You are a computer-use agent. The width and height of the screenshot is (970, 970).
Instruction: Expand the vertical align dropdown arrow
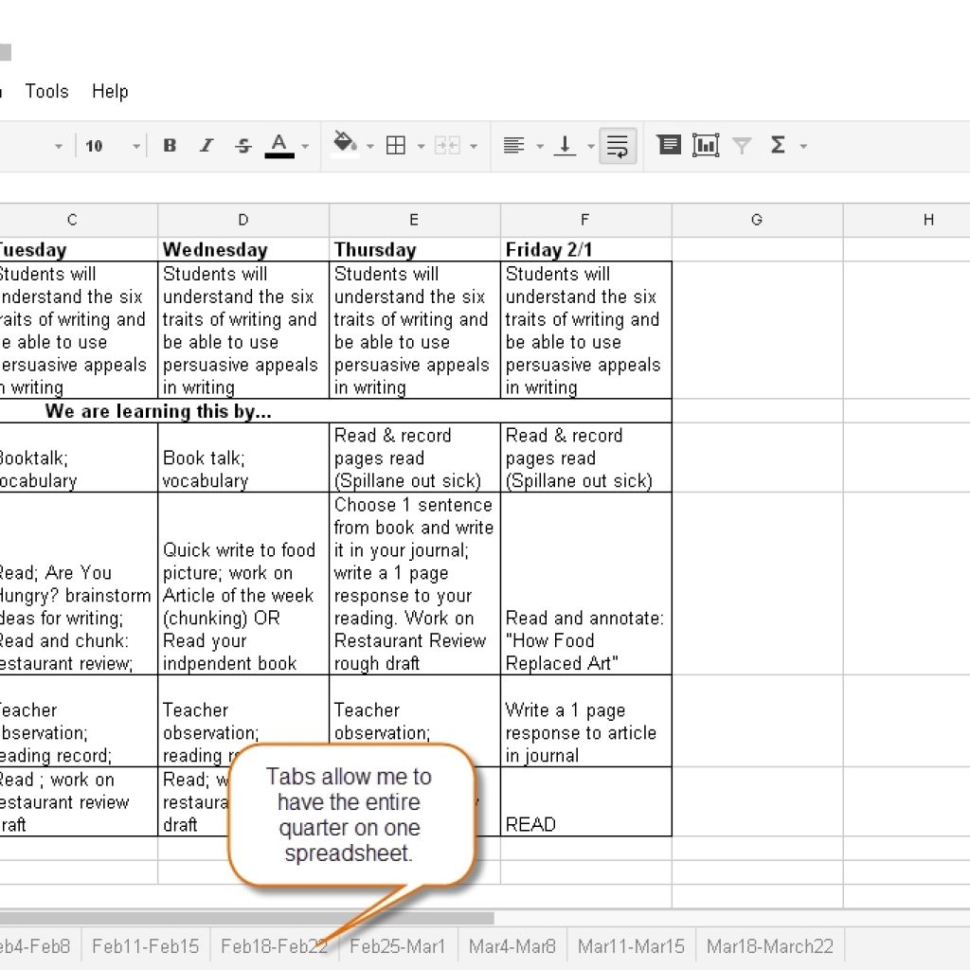[x=591, y=147]
